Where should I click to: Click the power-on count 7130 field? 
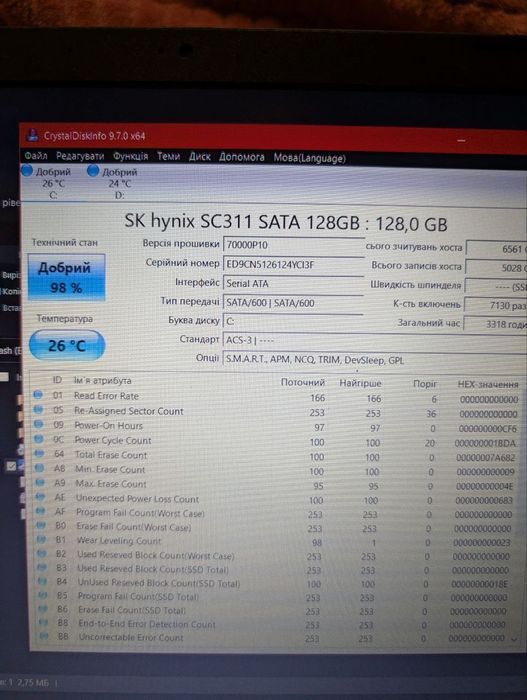click(495, 305)
